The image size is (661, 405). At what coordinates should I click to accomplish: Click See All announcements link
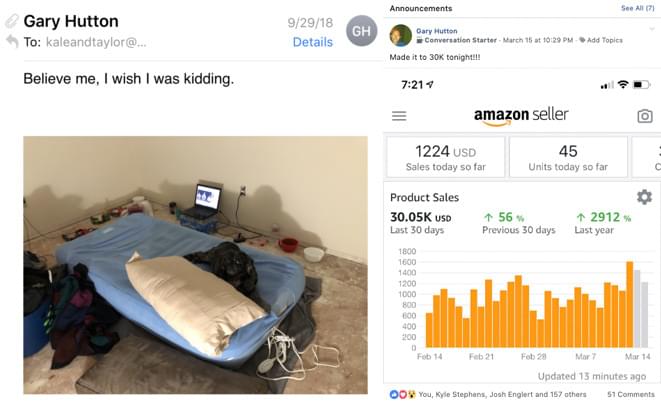(637, 8)
